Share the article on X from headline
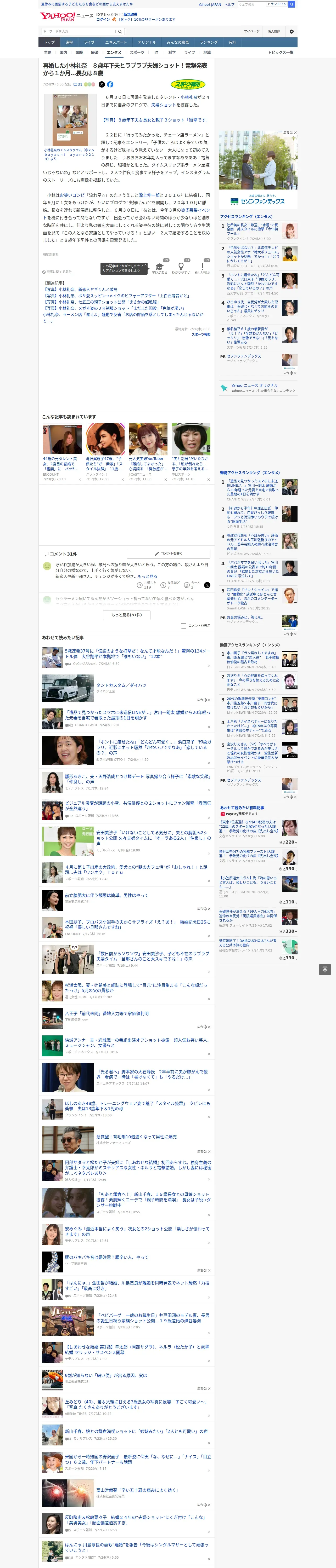Screen dimensions: 336x1568 [102, 85]
